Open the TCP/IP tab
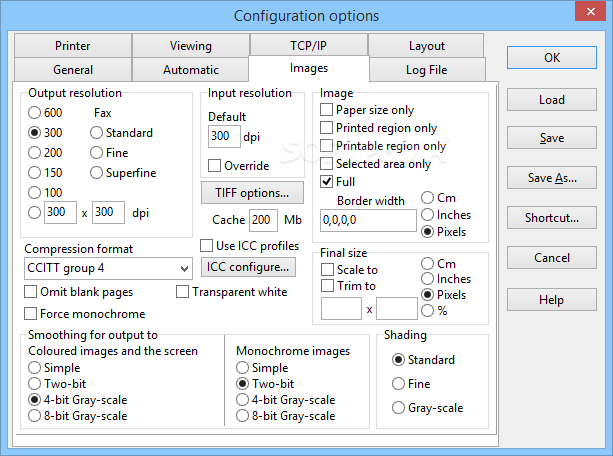Image resolution: width=613 pixels, height=456 pixels. click(308, 46)
